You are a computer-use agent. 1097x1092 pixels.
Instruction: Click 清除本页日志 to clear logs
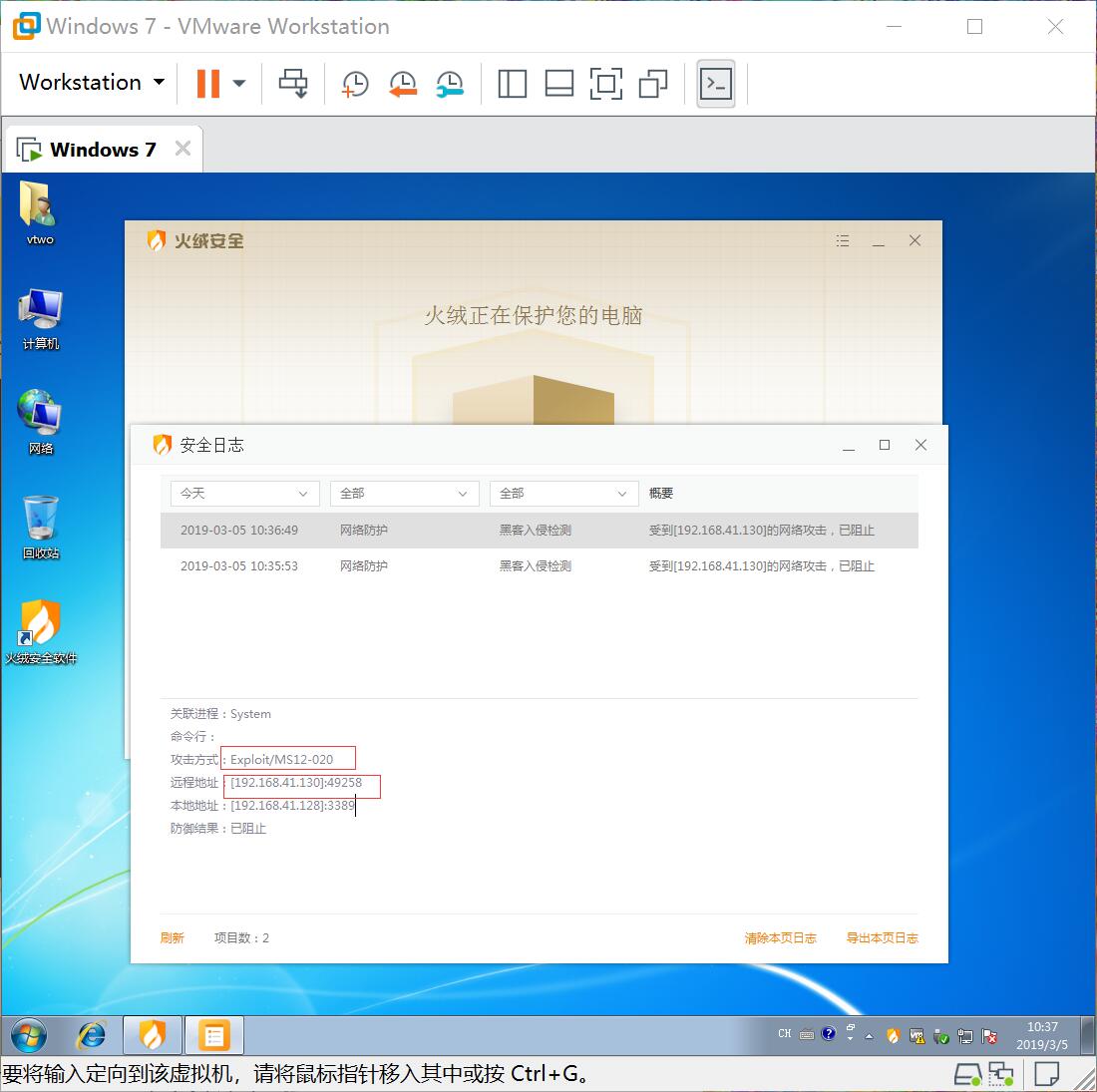(780, 938)
